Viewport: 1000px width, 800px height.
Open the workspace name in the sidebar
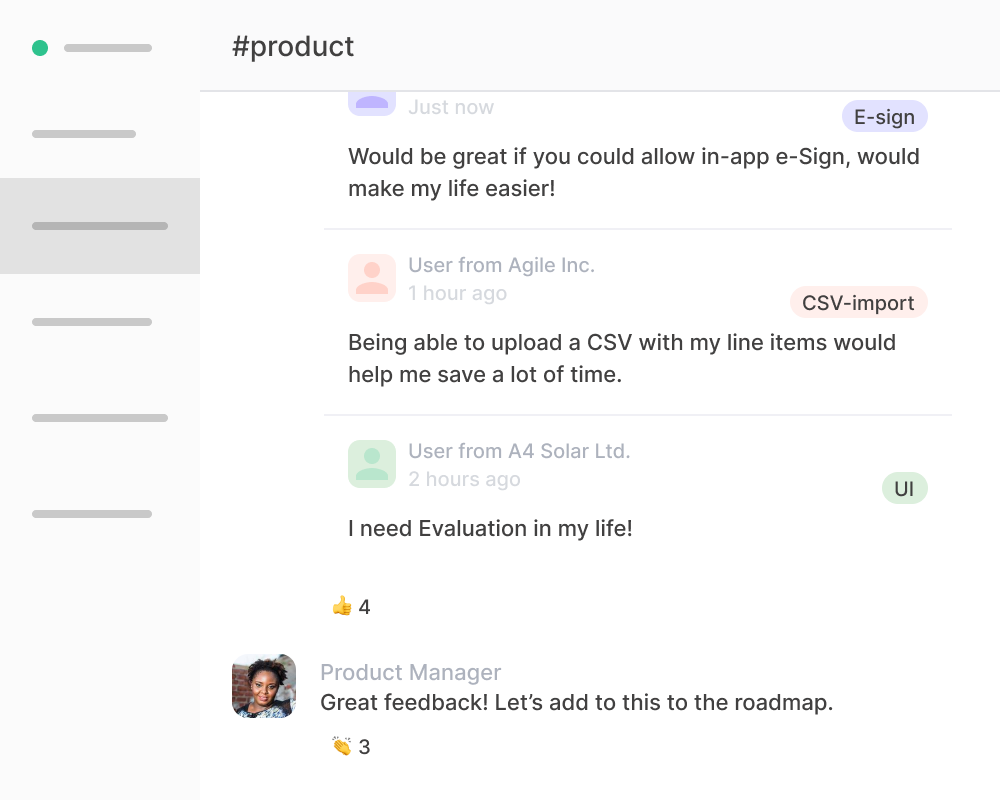pos(108,48)
